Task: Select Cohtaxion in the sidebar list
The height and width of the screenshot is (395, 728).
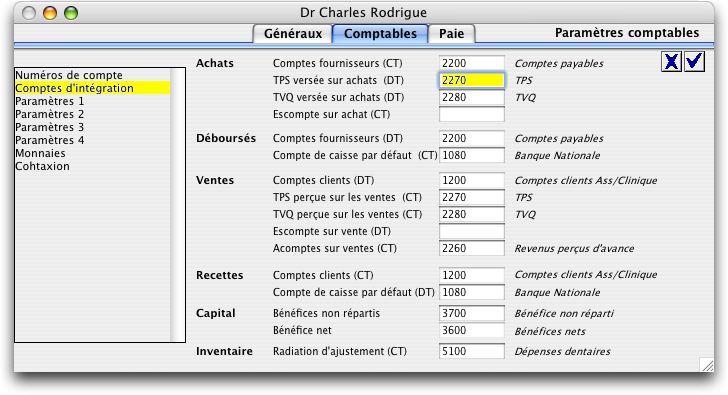Action: click(92, 166)
